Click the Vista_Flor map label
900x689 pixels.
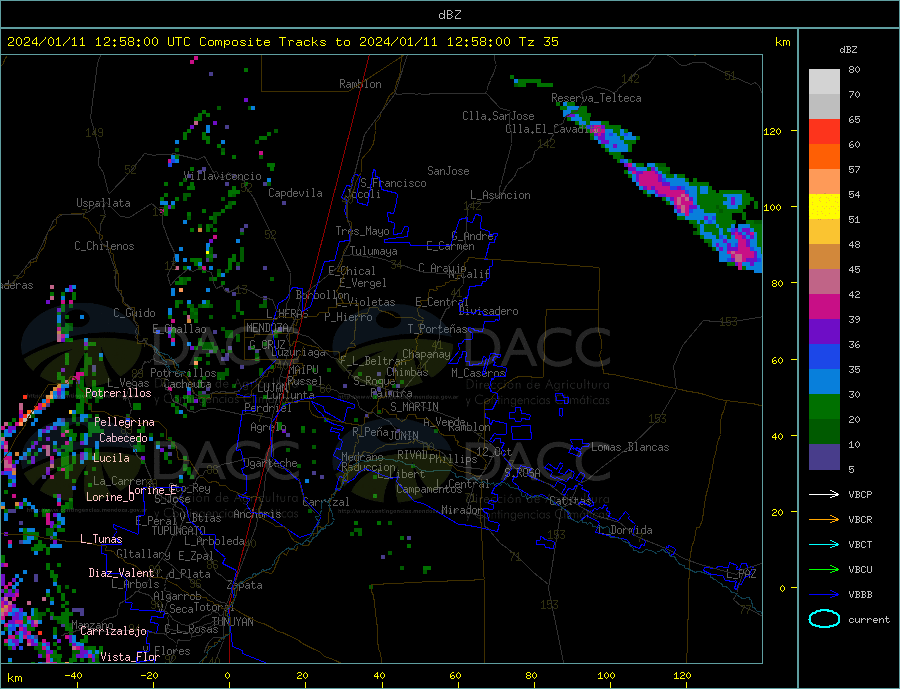[x=130, y=657]
